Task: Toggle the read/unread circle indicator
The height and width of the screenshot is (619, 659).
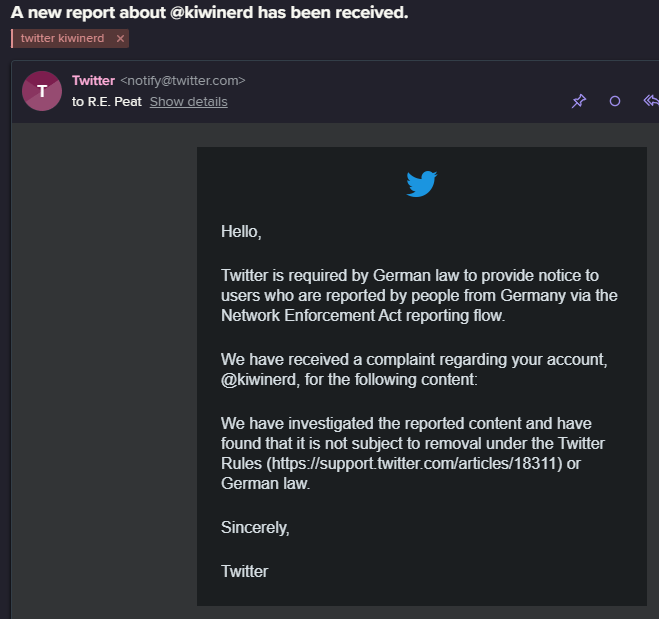Action: click(615, 101)
